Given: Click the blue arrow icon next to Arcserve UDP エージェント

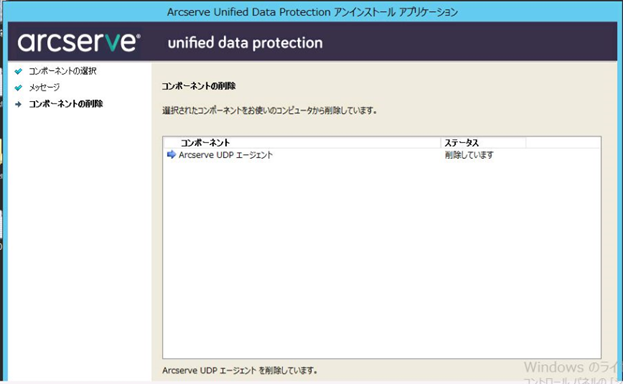Looking at the screenshot, I should (171, 154).
